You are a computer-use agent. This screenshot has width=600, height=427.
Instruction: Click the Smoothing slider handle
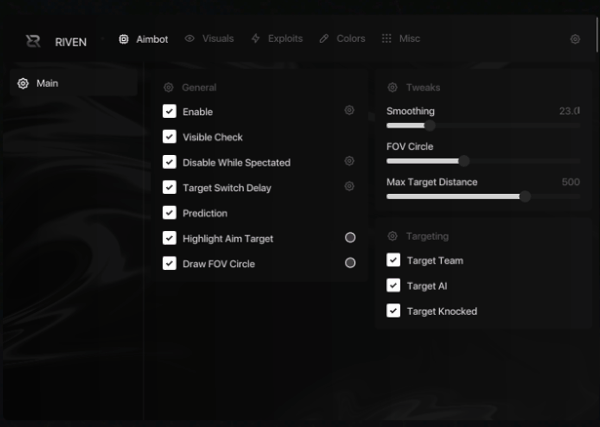[430, 125]
